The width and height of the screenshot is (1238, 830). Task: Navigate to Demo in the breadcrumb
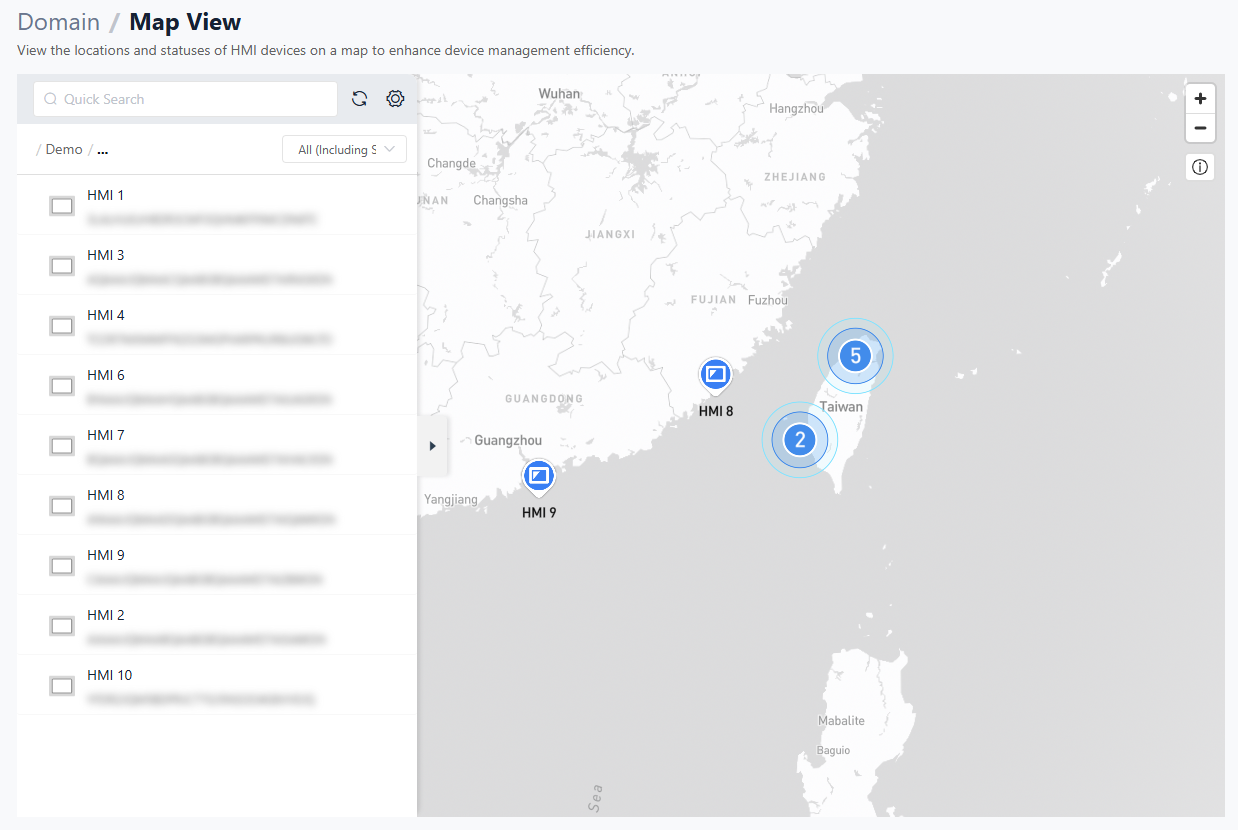(x=64, y=150)
